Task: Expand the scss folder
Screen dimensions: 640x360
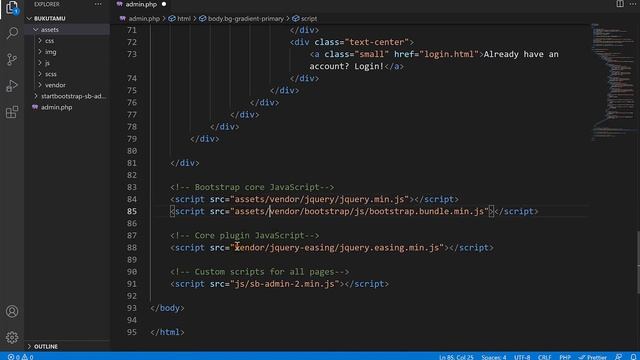Action: pos(51,74)
